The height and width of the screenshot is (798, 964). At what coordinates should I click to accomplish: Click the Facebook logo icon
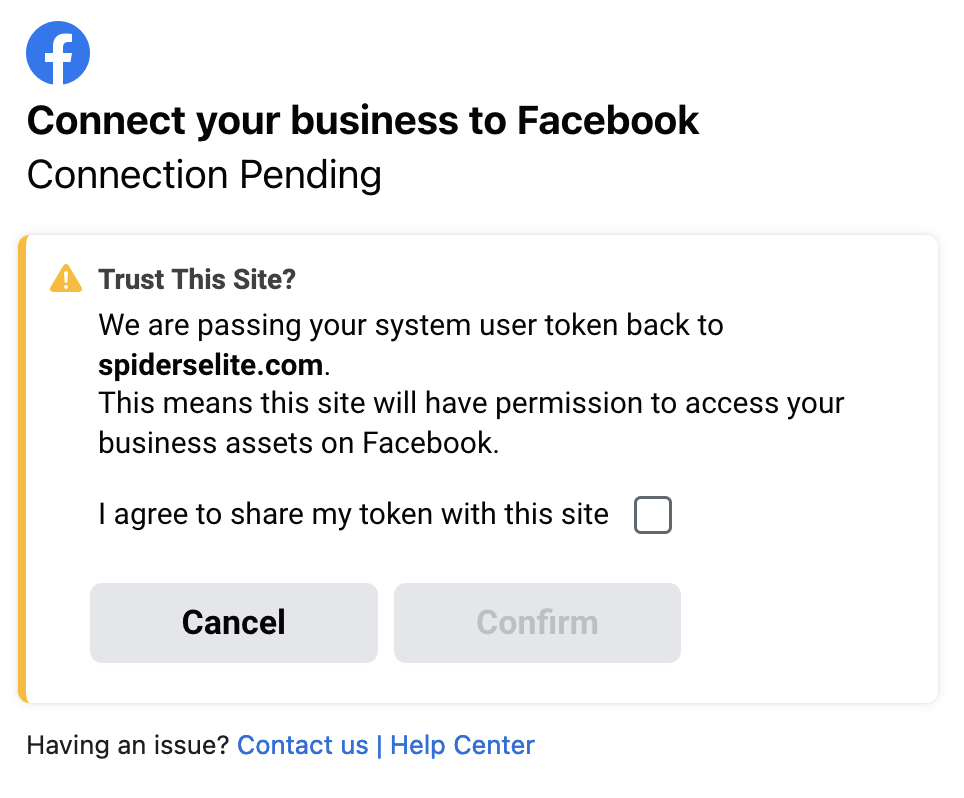pos(58,52)
